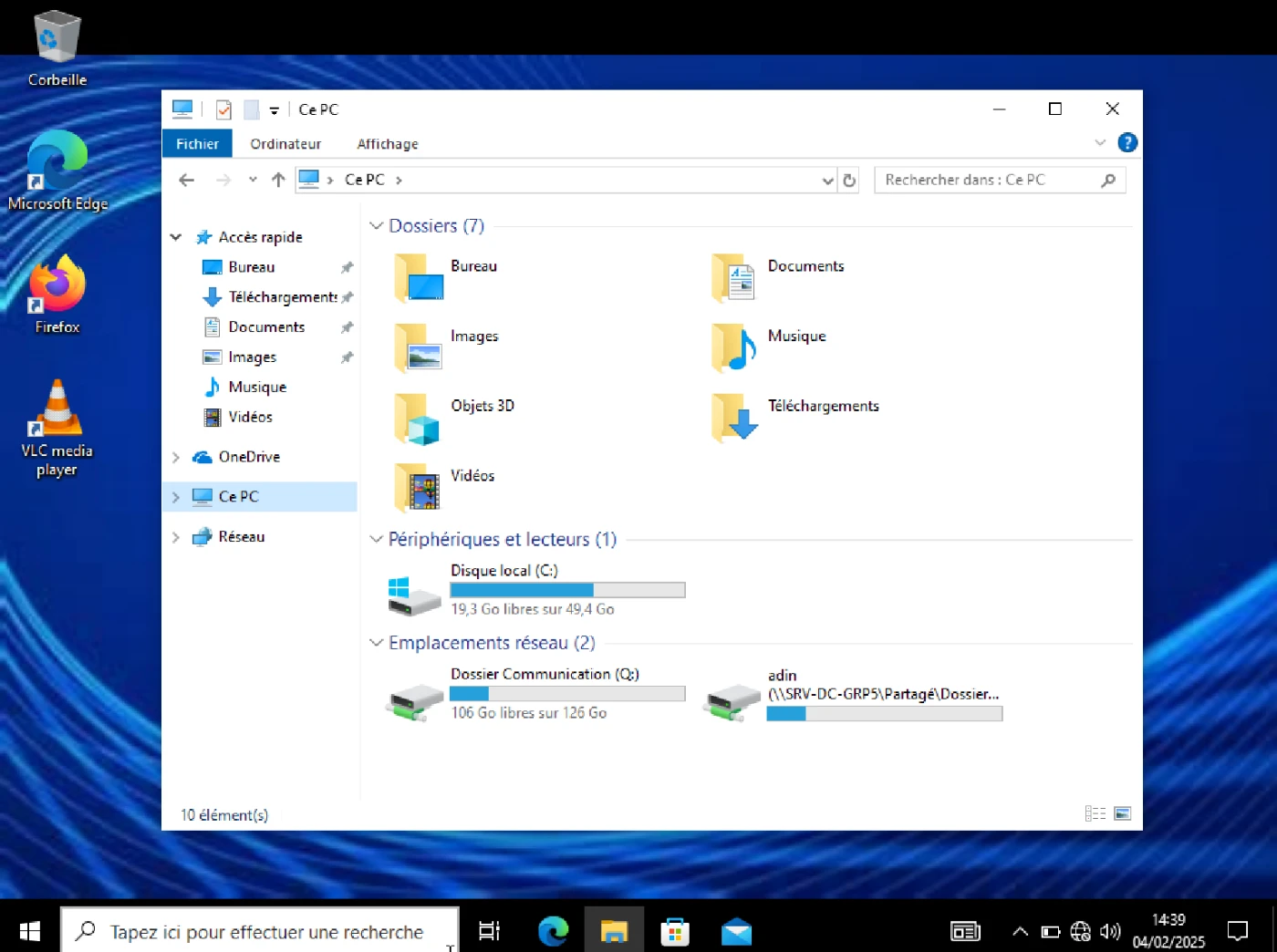Open the Affichage ribbon tab
Viewport: 1277px width, 952px height.
coord(388,144)
